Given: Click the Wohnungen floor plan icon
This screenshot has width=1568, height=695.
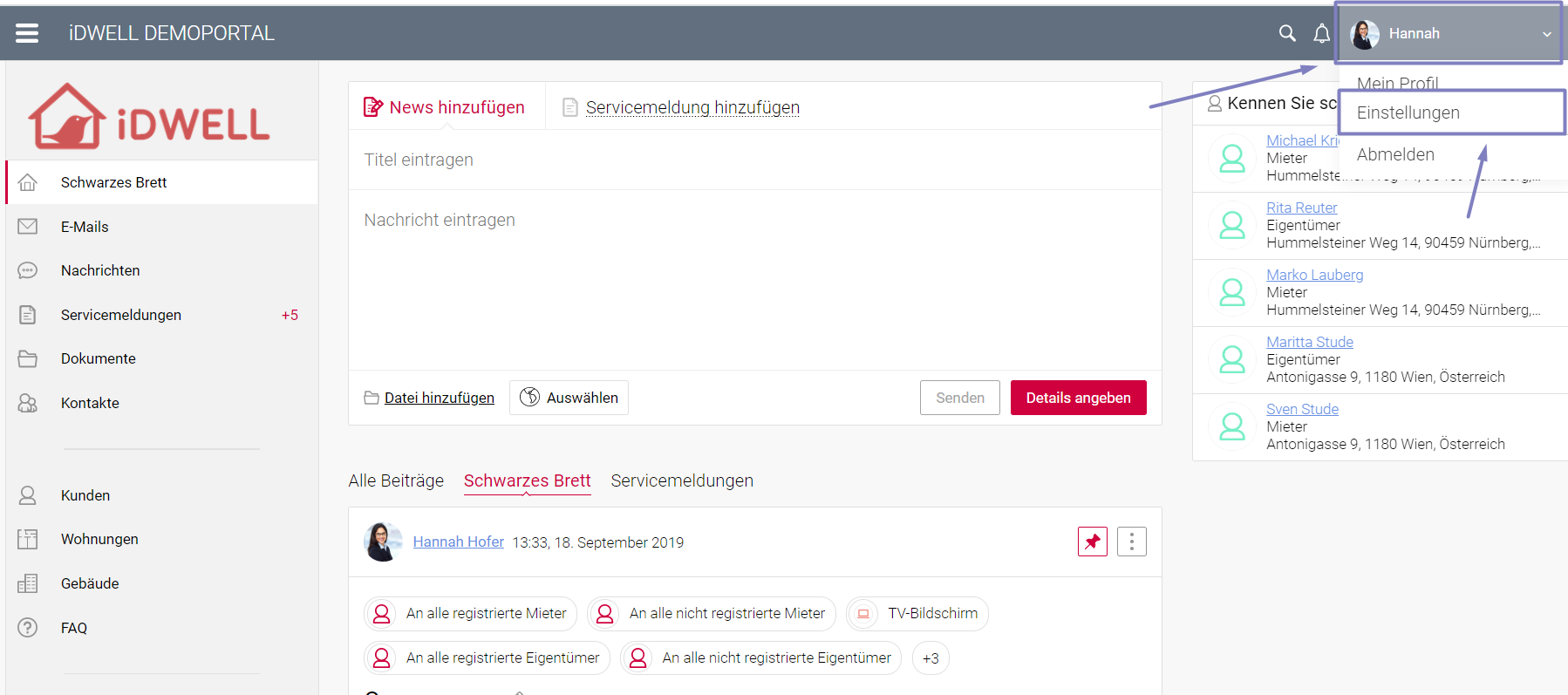Looking at the screenshot, I should 28,539.
